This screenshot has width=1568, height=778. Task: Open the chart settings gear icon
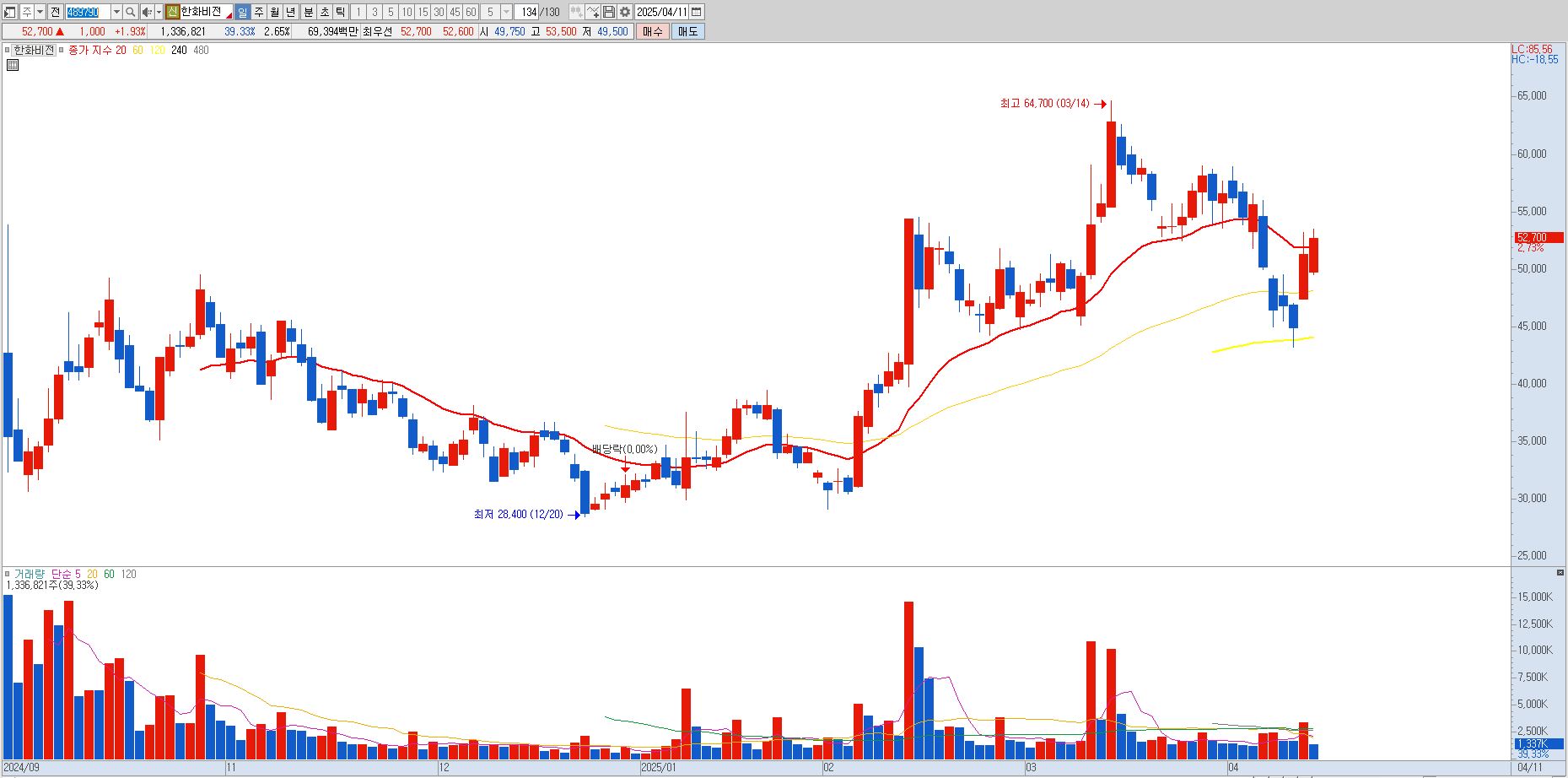(x=625, y=12)
